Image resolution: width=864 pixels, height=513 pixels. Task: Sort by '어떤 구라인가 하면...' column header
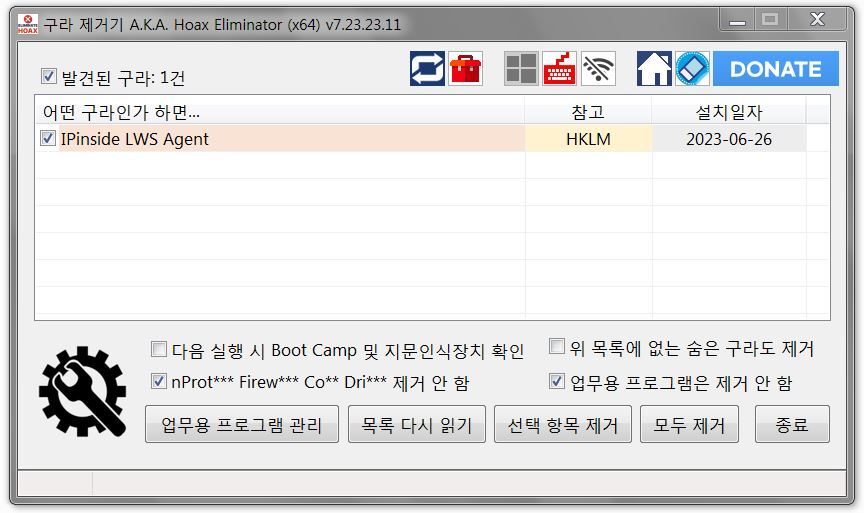click(280, 112)
